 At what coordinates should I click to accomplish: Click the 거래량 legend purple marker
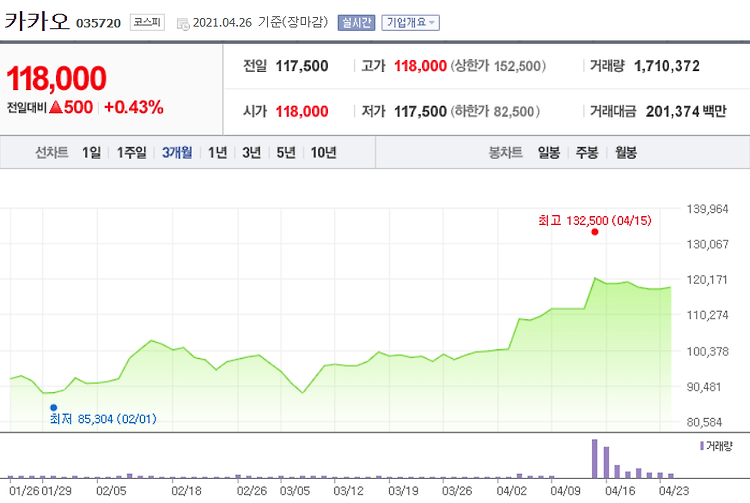coord(702,446)
